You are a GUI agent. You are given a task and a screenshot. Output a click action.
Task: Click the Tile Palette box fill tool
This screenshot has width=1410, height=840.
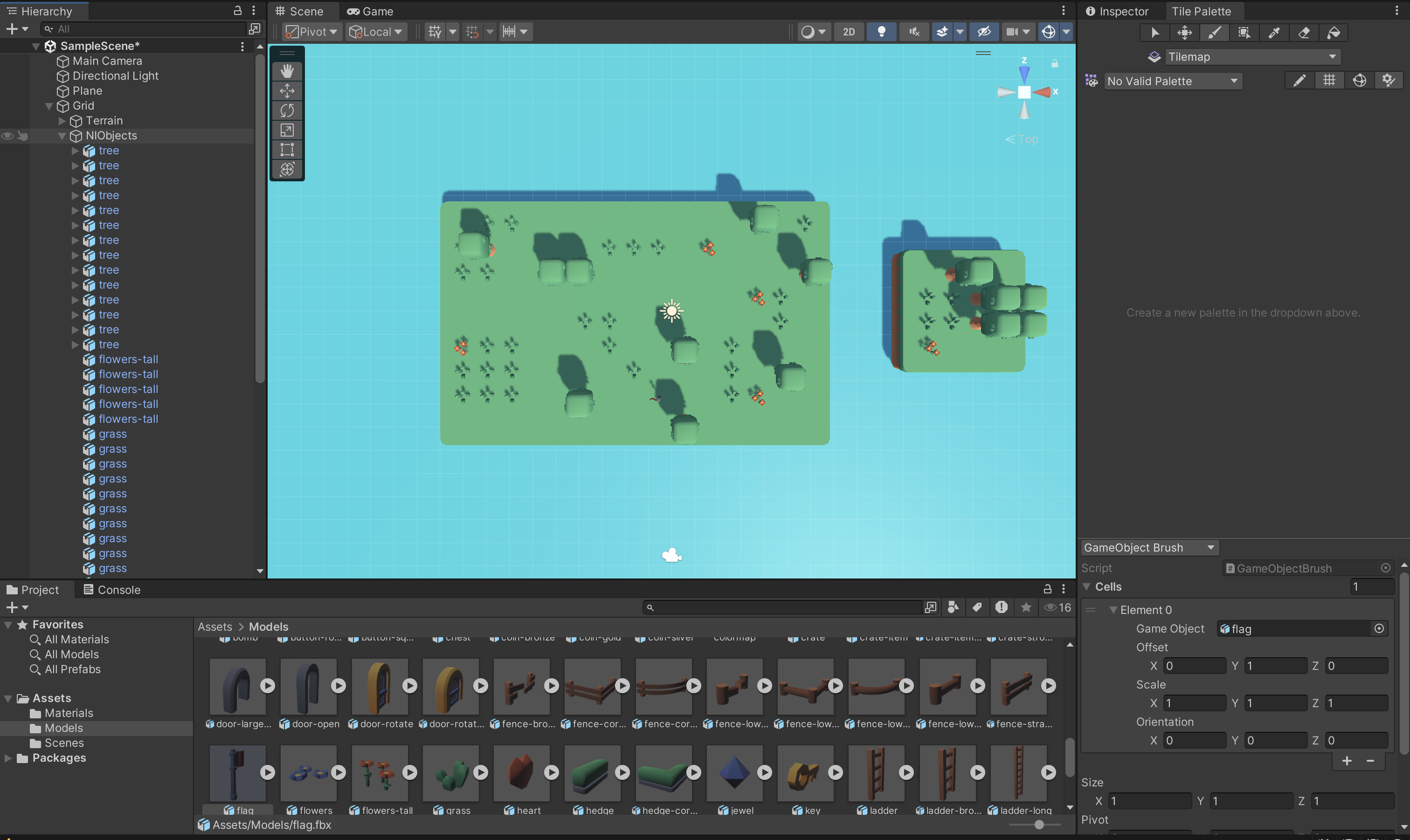click(x=1244, y=33)
